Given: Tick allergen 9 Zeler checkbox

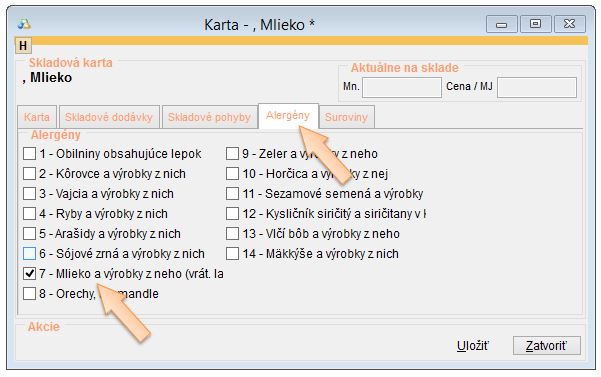Looking at the screenshot, I should point(232,154).
